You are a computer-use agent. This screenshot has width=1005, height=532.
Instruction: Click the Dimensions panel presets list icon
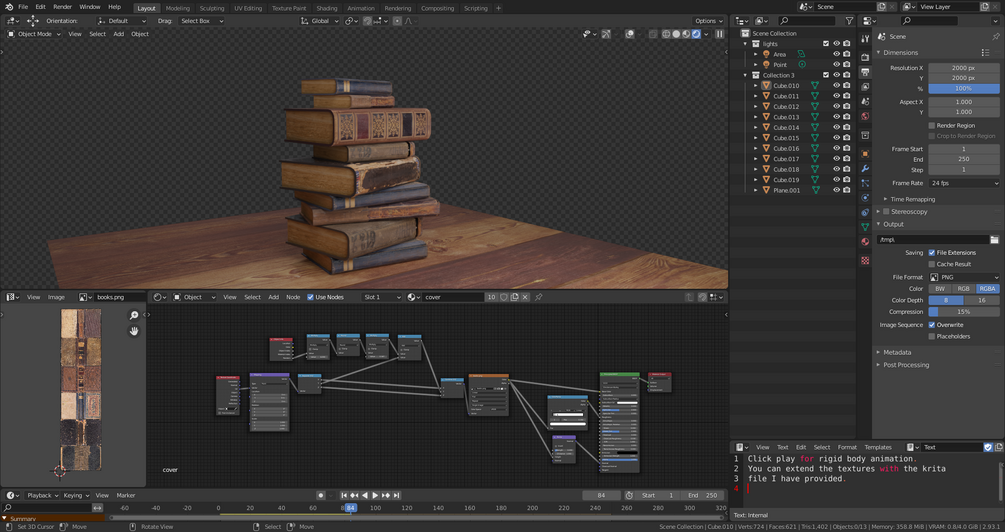(985, 53)
